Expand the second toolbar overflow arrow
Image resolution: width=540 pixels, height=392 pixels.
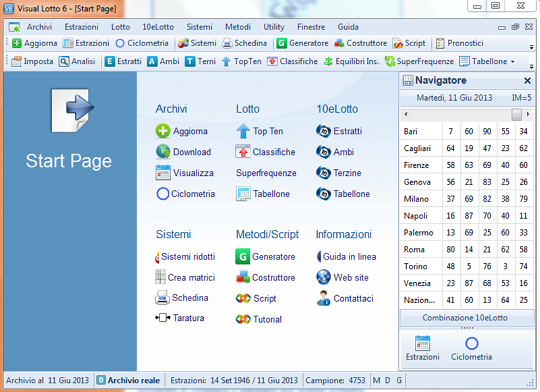[x=531, y=66]
